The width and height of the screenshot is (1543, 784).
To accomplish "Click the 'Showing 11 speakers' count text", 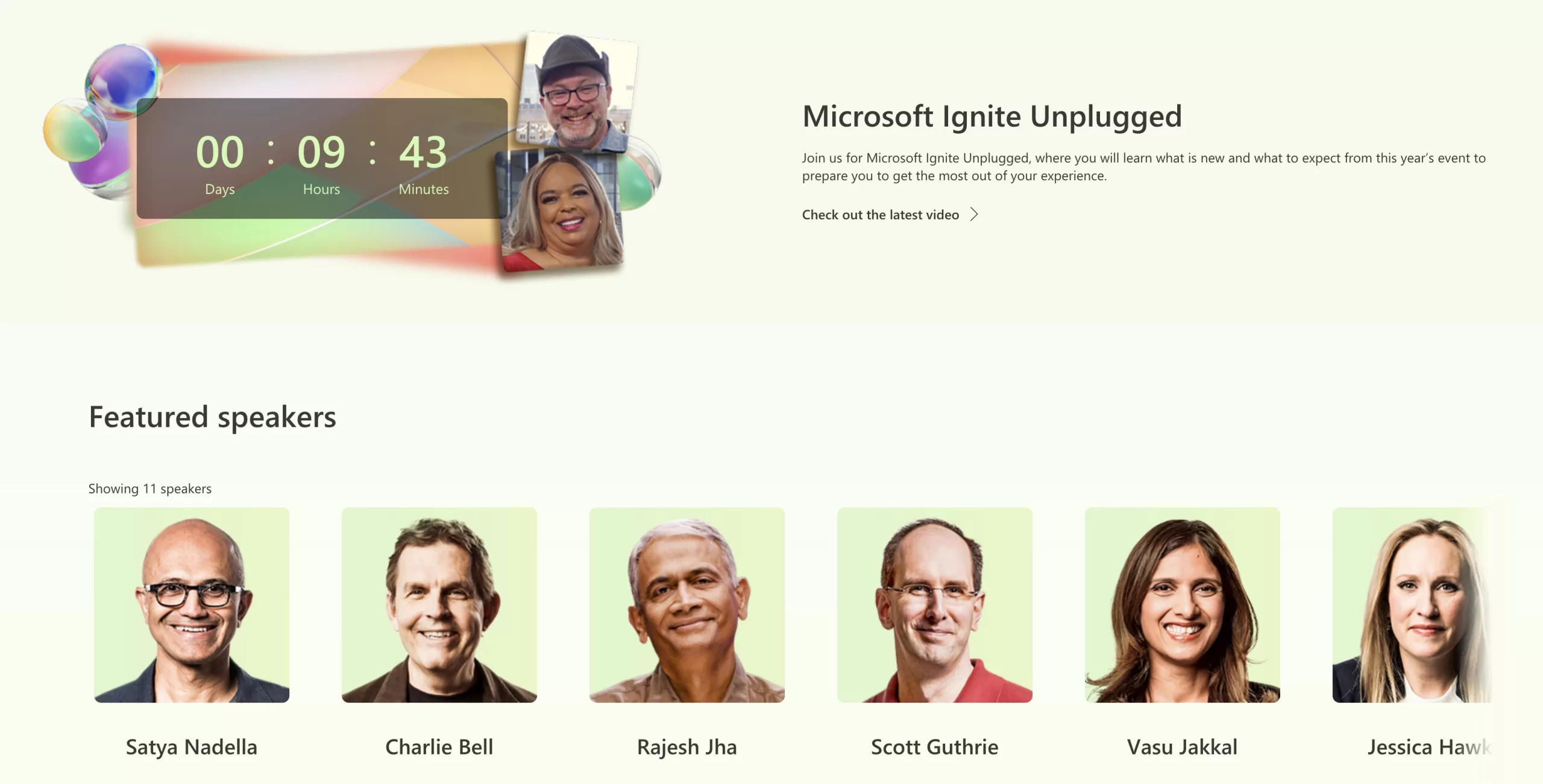I will pyautogui.click(x=150, y=489).
